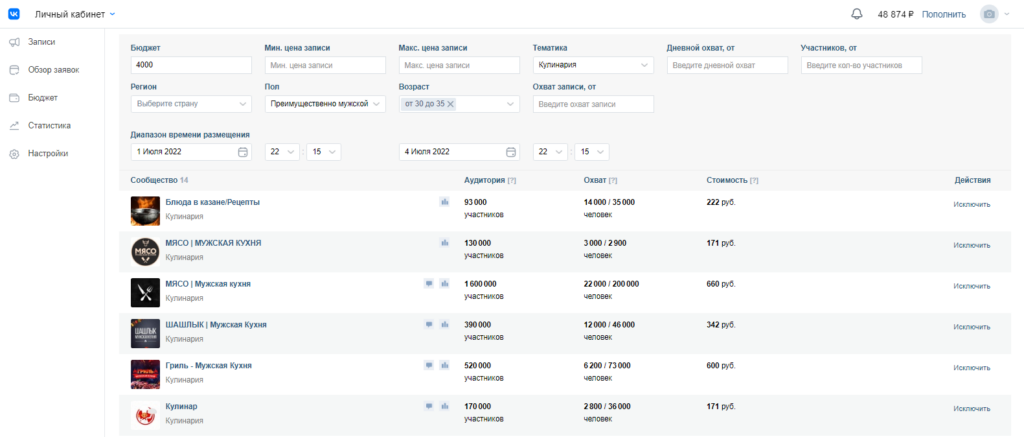This screenshot has width=1024, height=437.
Task: Click Пополнить balance link
Action: click(943, 14)
